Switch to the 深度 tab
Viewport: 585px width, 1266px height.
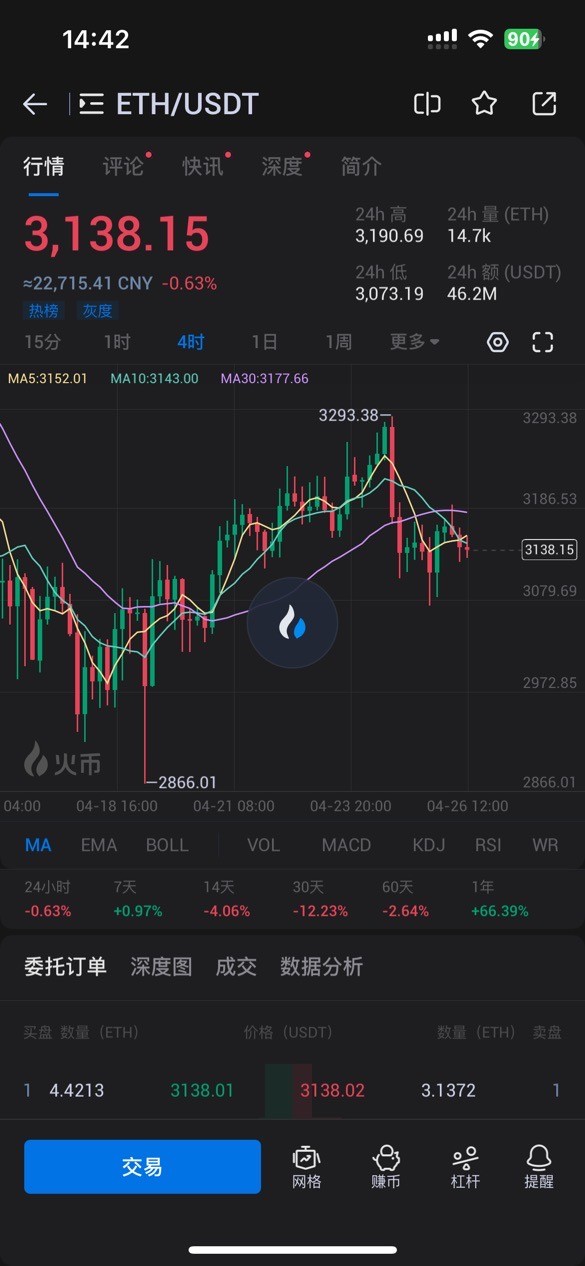pyautogui.click(x=282, y=166)
